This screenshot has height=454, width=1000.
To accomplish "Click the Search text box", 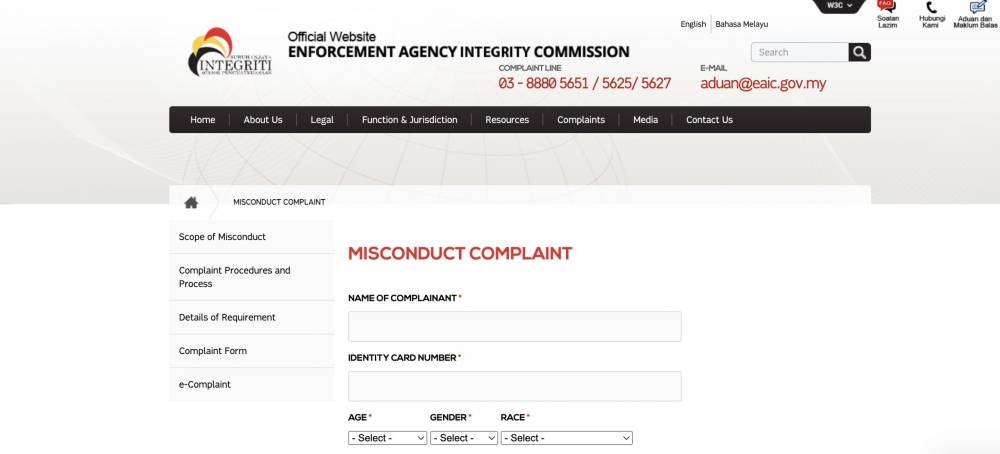I will 800,52.
